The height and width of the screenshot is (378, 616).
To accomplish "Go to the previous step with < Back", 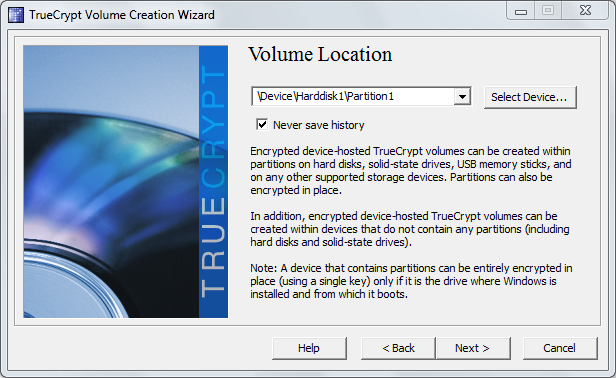I will point(398,348).
